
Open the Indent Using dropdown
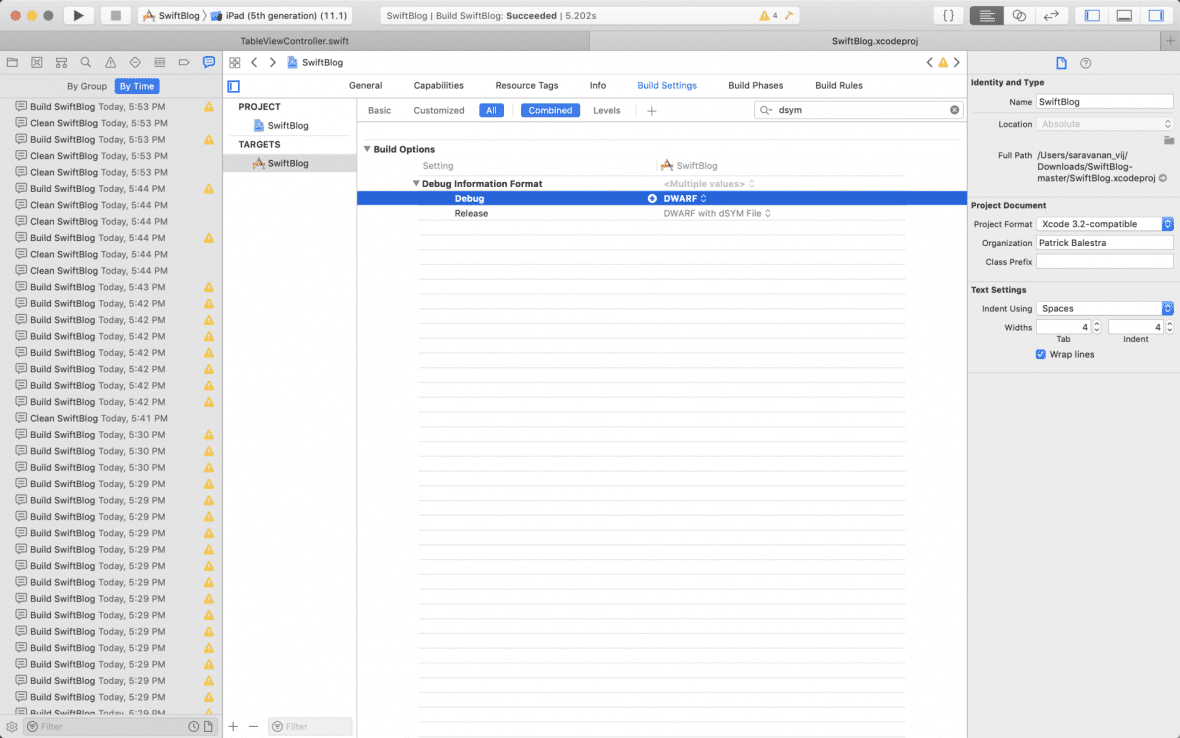click(x=1105, y=308)
